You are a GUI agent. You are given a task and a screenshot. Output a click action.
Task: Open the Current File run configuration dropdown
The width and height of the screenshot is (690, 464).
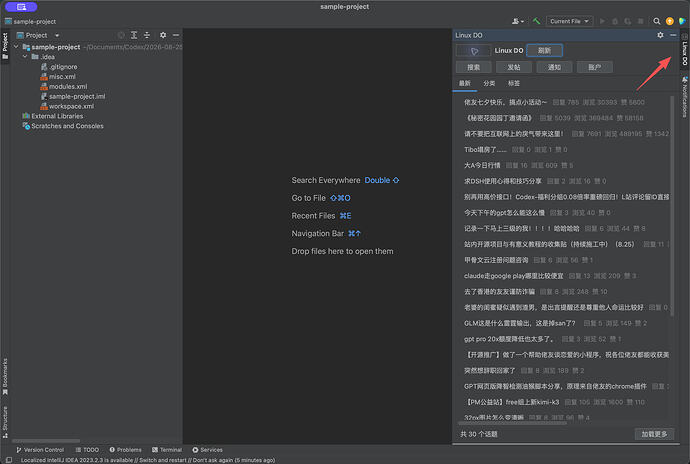569,21
